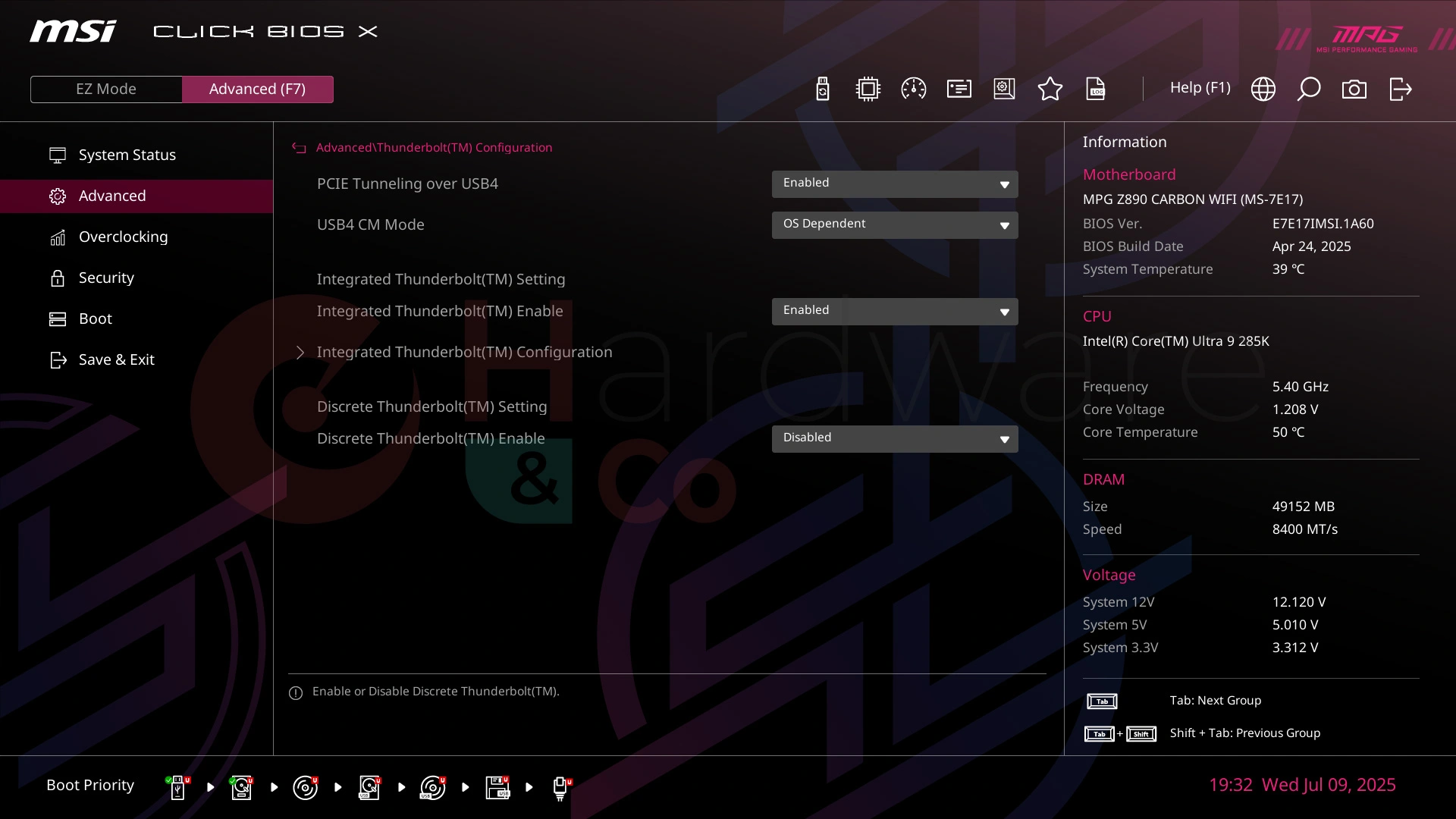Click DRAM size value 49152 MB
Viewport: 1456px width, 819px height.
pos(1303,507)
